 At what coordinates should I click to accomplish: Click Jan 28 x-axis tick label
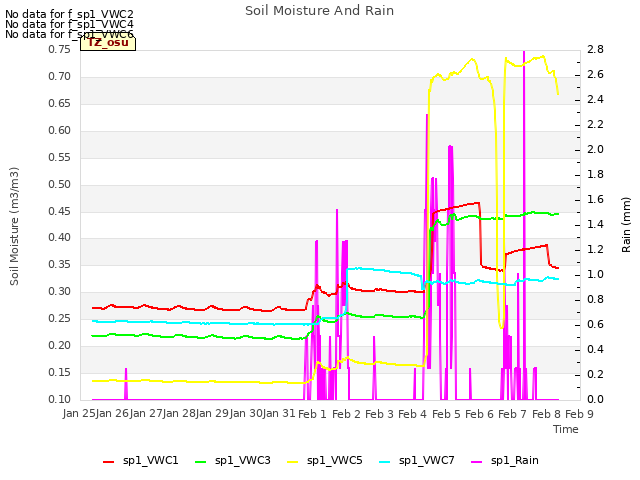click(x=180, y=414)
